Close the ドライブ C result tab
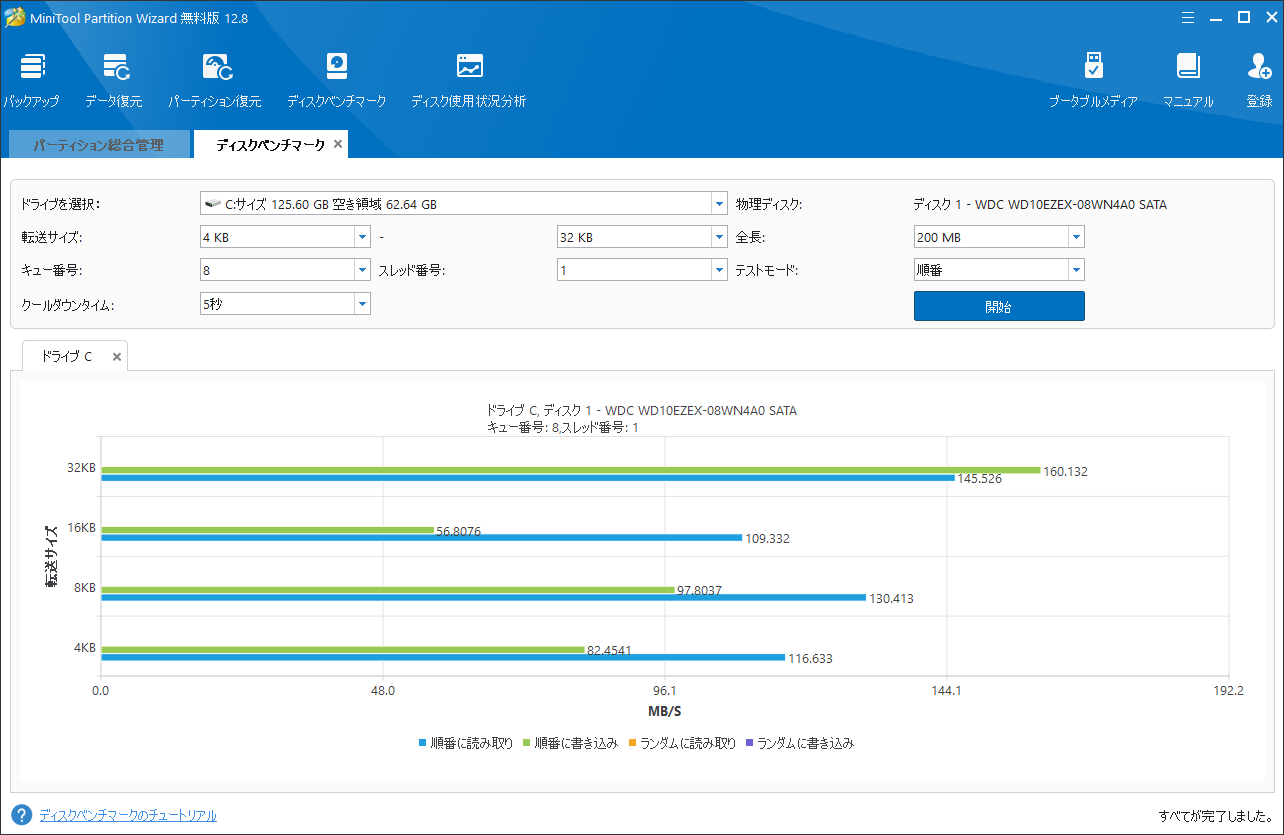 (x=117, y=356)
